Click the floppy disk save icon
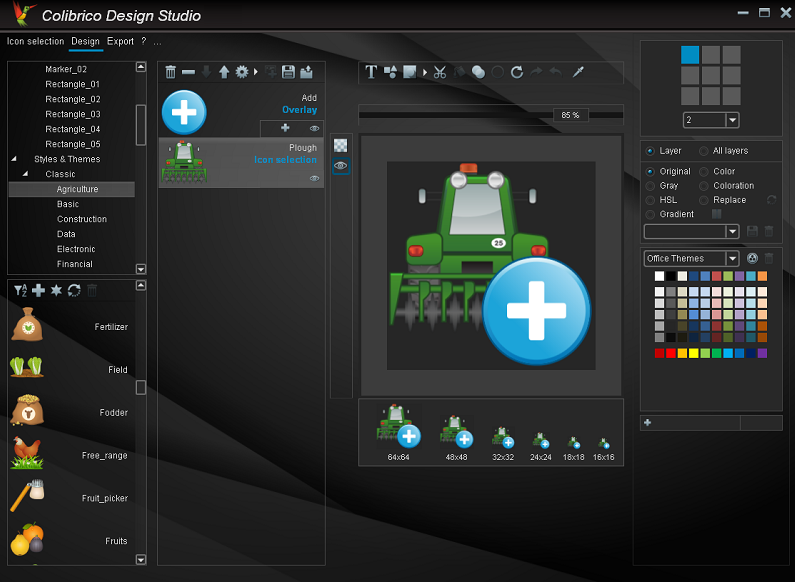795x582 pixels. click(x=288, y=72)
